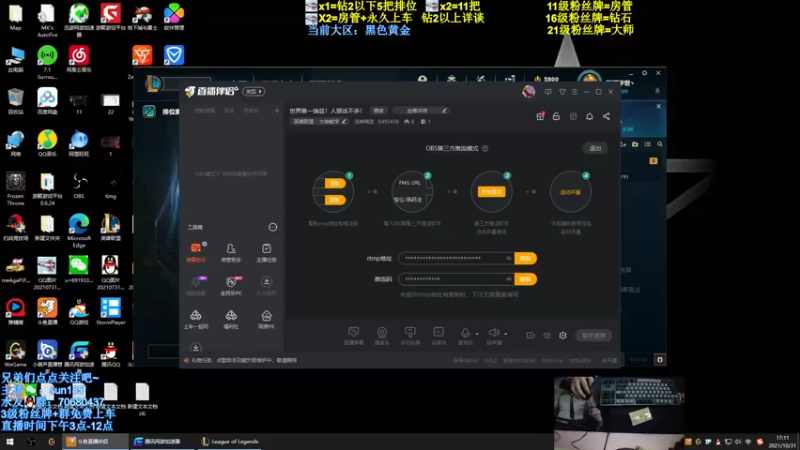The width and height of the screenshot is (800, 450).
Task: Reveal the rtmp address with eye icon
Action: pos(509,258)
